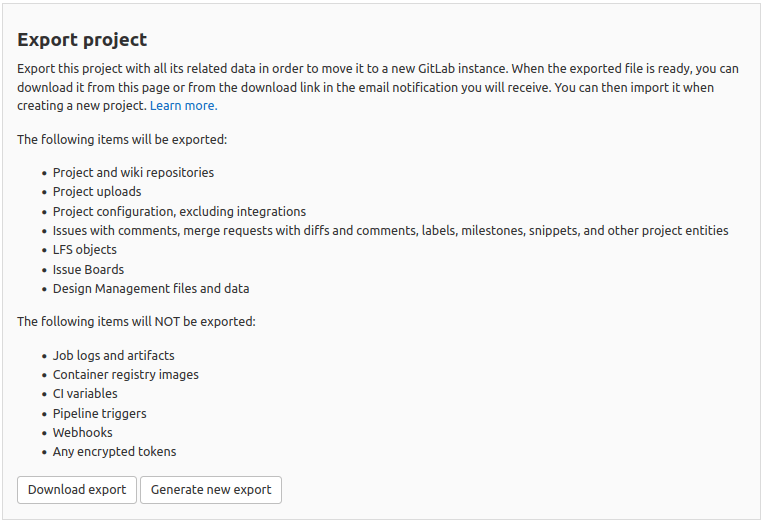This screenshot has width=763, height=524.
Task: Click the Webhooks list item
Action: pos(83,433)
